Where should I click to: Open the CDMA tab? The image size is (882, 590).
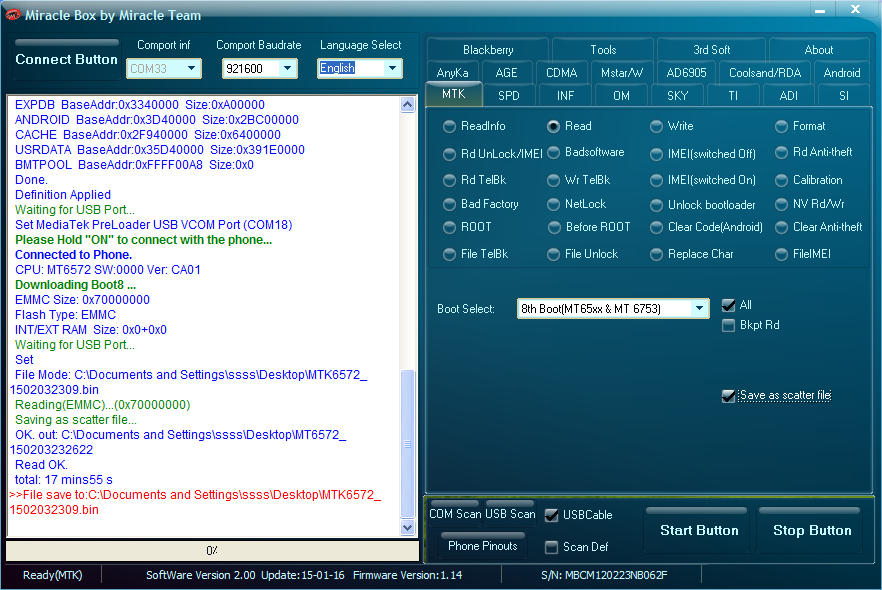click(561, 73)
